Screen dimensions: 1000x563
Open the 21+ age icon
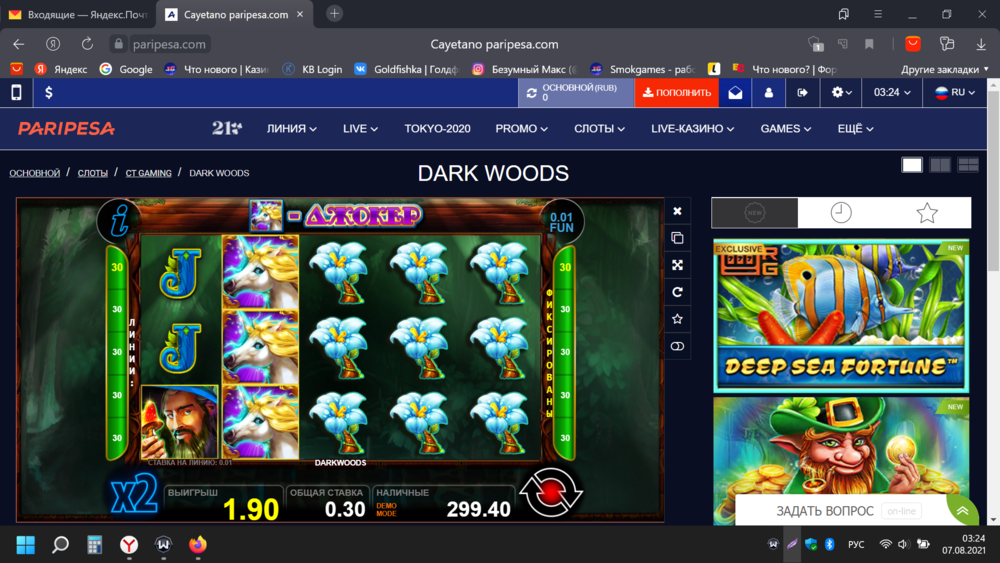(x=227, y=128)
